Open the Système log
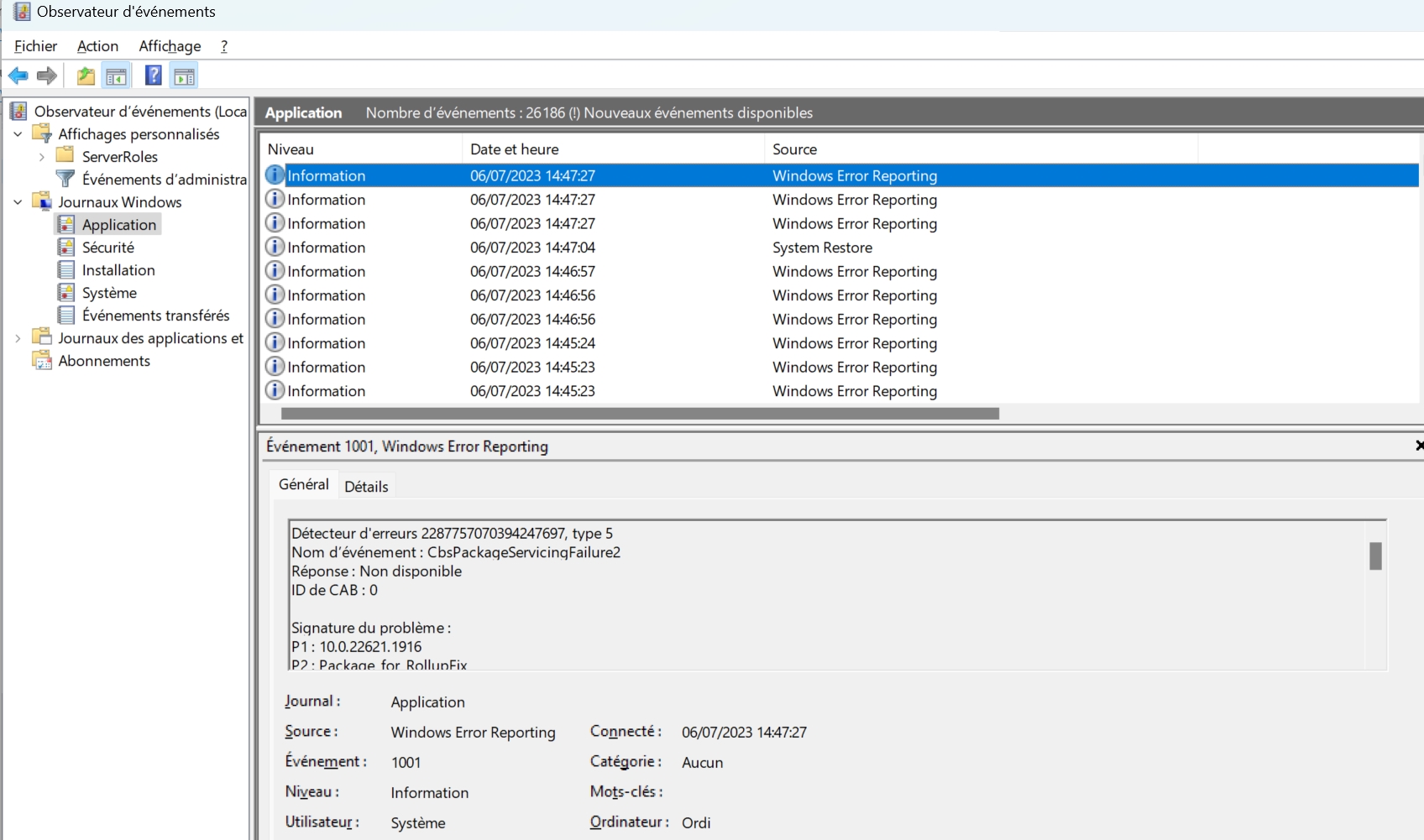This screenshot has height=840, width=1424. (x=109, y=293)
